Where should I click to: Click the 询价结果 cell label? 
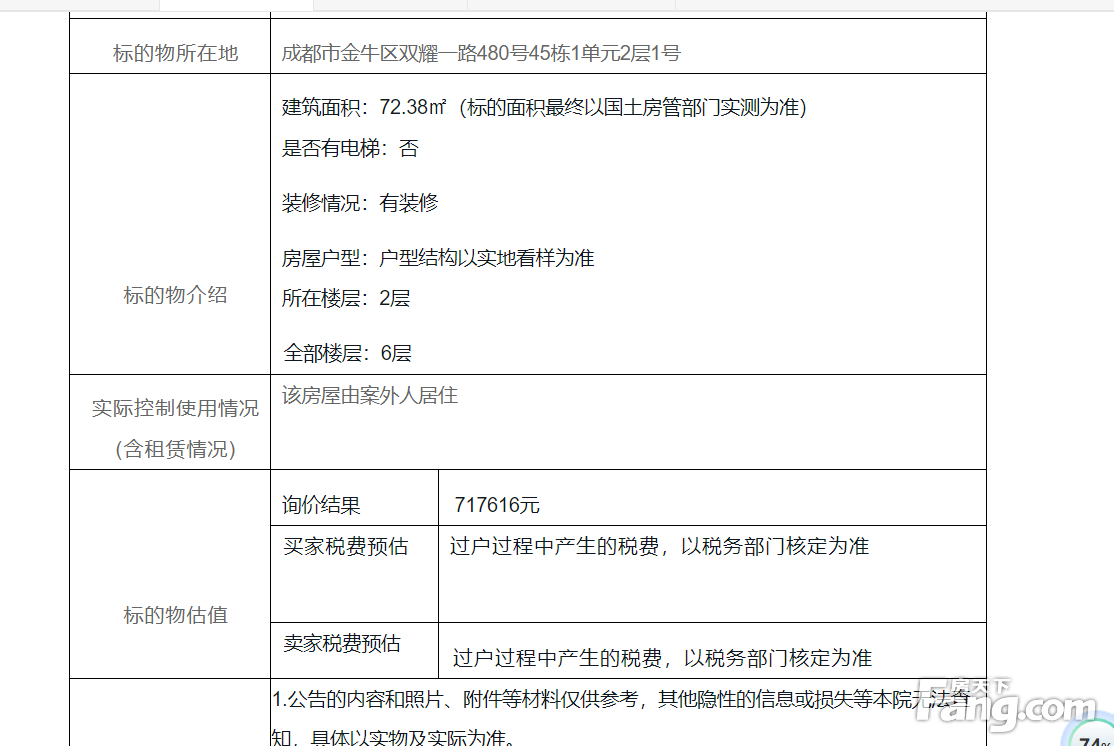321,505
